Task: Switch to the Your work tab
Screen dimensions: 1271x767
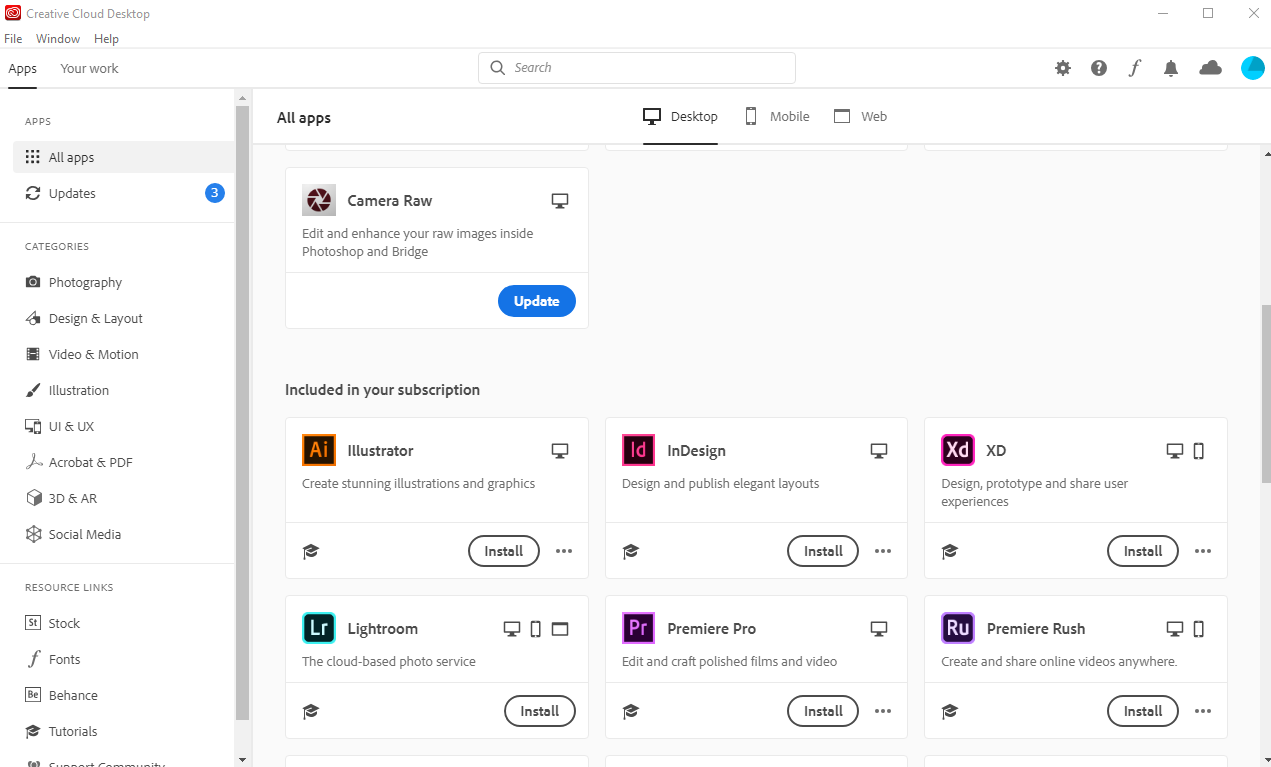Action: pos(89,68)
